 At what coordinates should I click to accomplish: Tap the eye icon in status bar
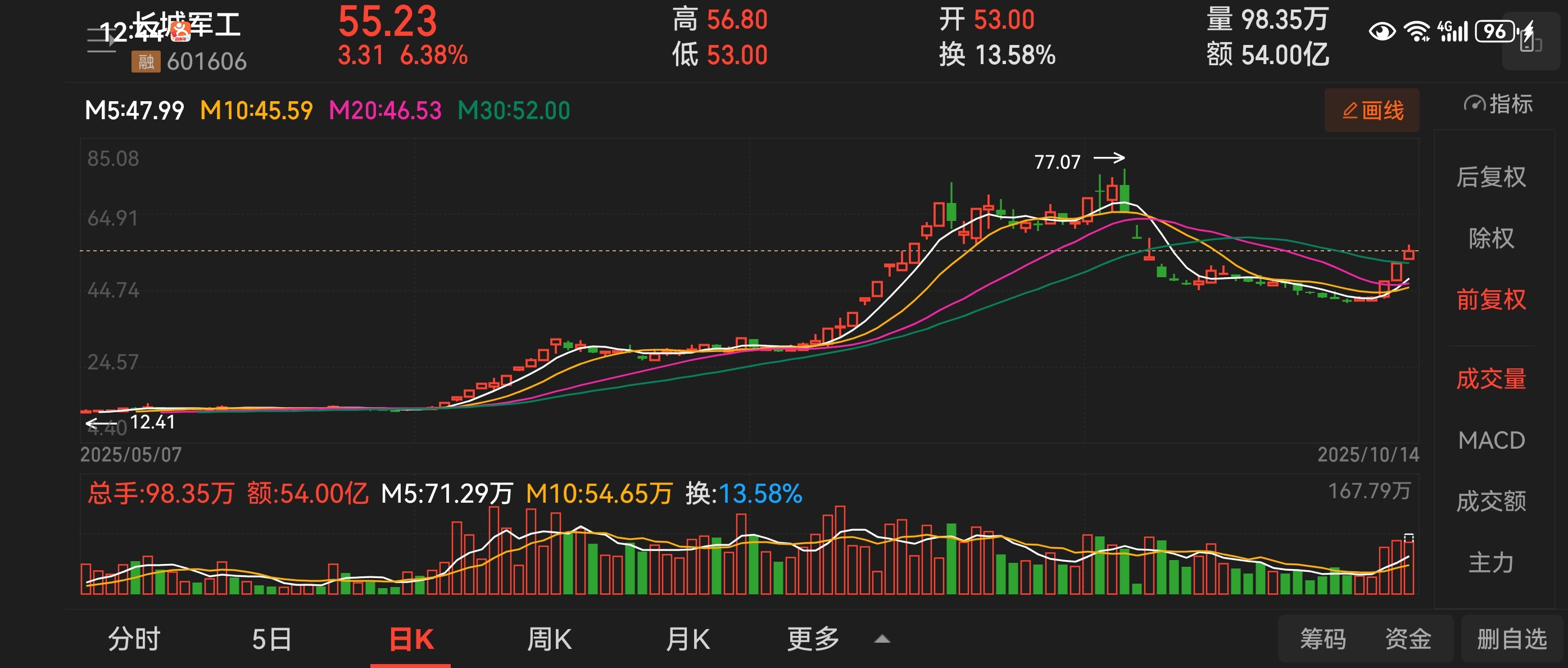(1382, 31)
